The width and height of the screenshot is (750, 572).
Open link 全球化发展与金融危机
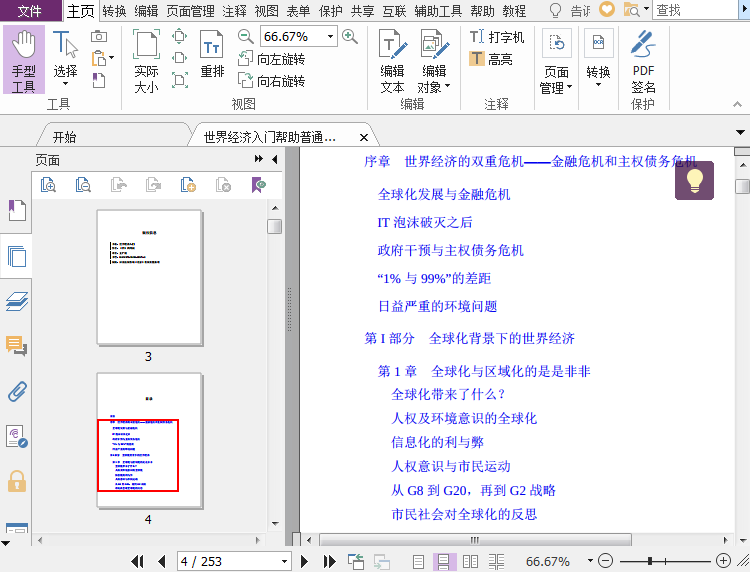coord(444,194)
